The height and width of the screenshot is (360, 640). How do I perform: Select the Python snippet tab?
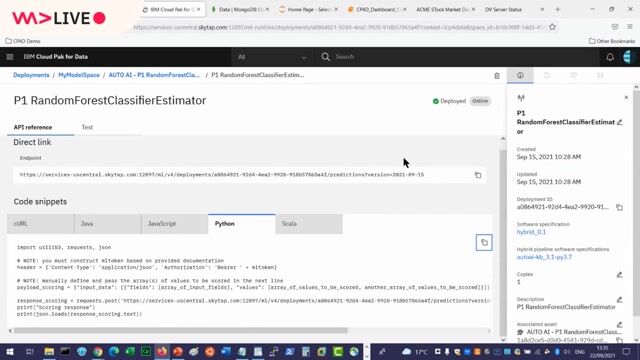coord(242,224)
